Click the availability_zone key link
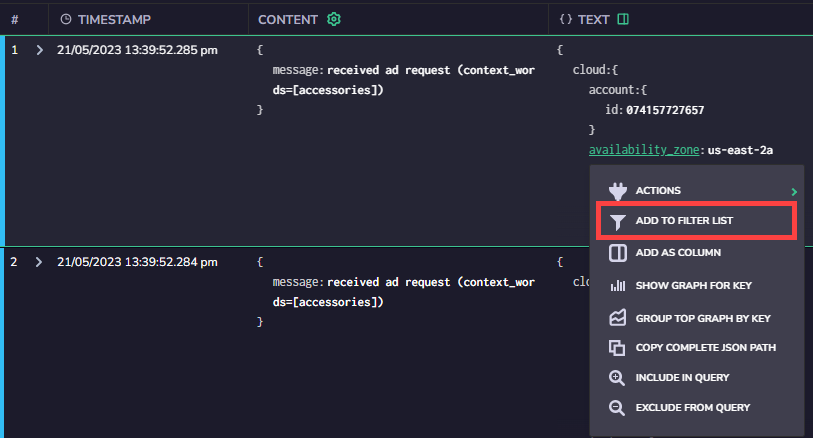This screenshot has height=438, width=813. 644,150
